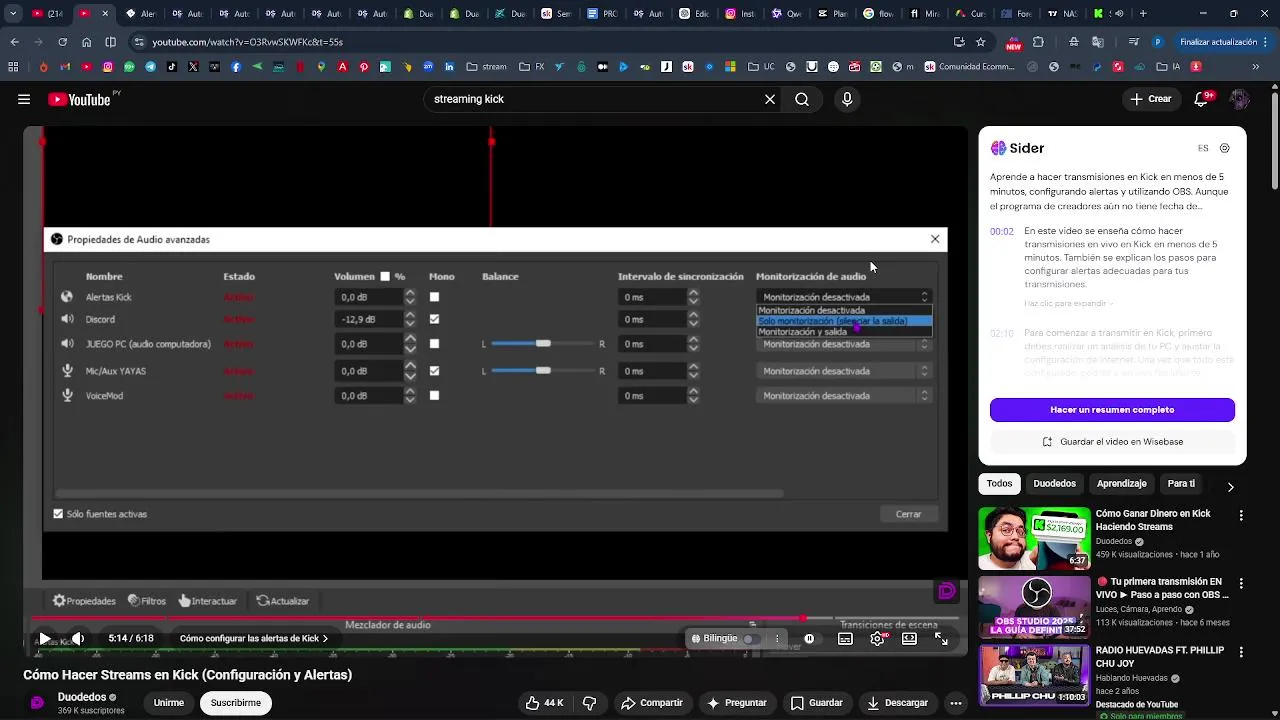
Task: Start voice search with microphone
Action: 847,99
